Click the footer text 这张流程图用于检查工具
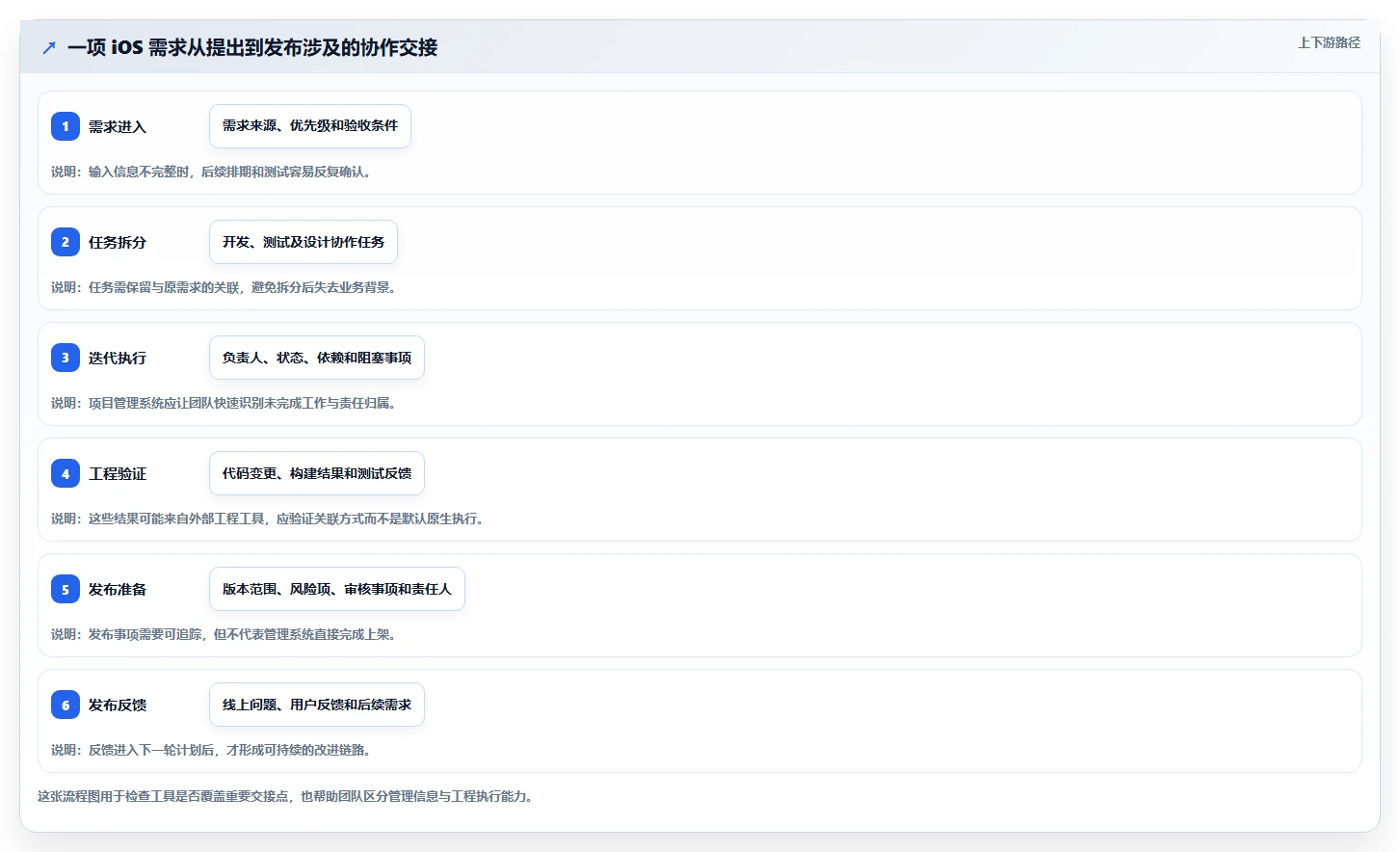Screen dimensions: 1400x852 click(x=286, y=796)
